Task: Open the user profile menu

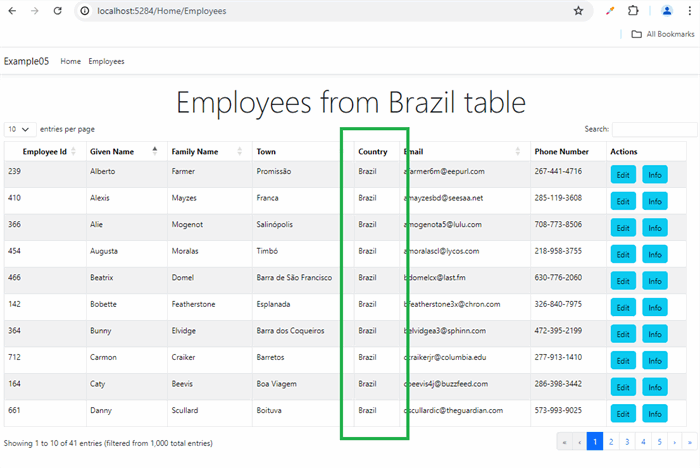Action: point(667,11)
